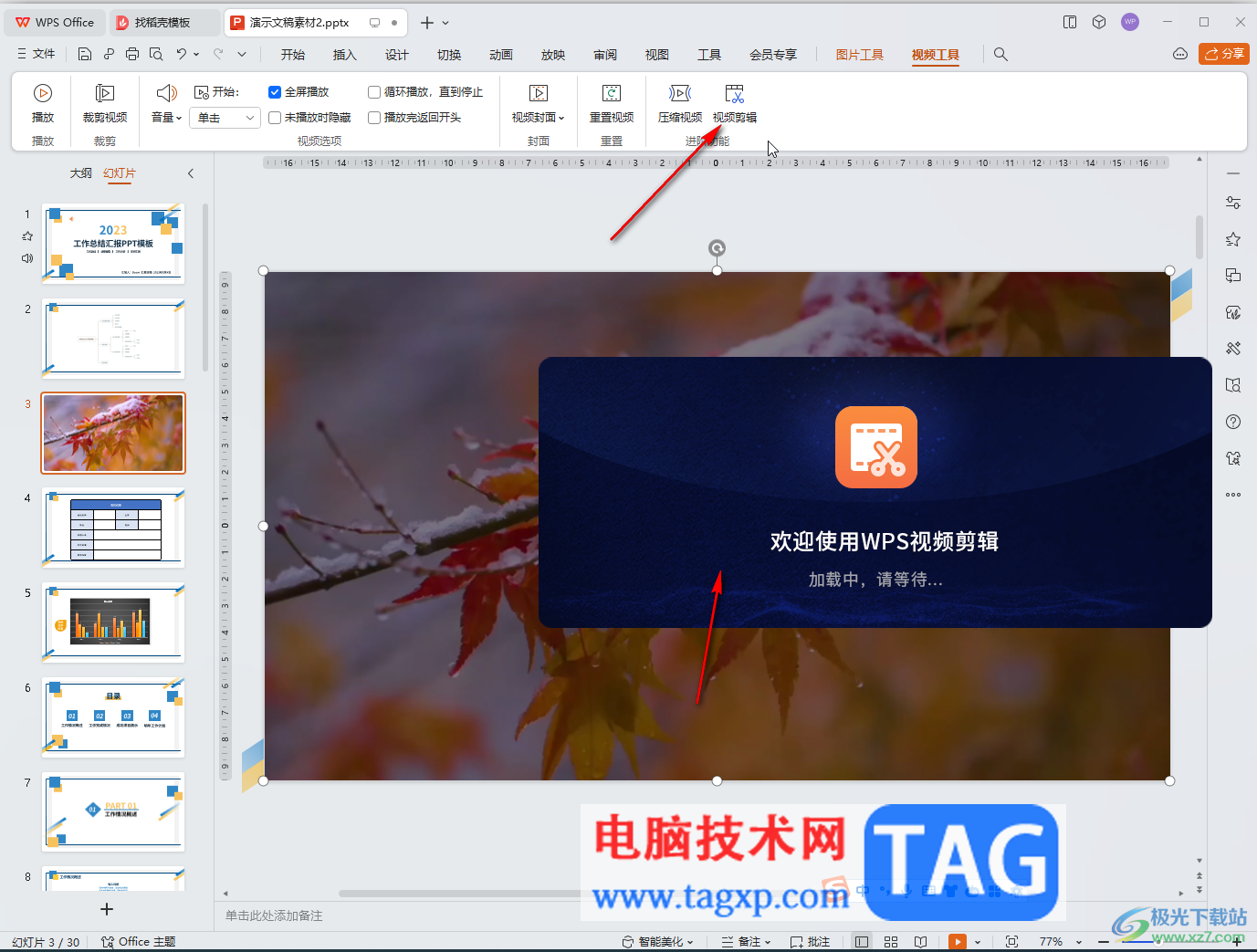Open the Animation (动画) ribbon tab
This screenshot has height=952, width=1257.
point(501,55)
